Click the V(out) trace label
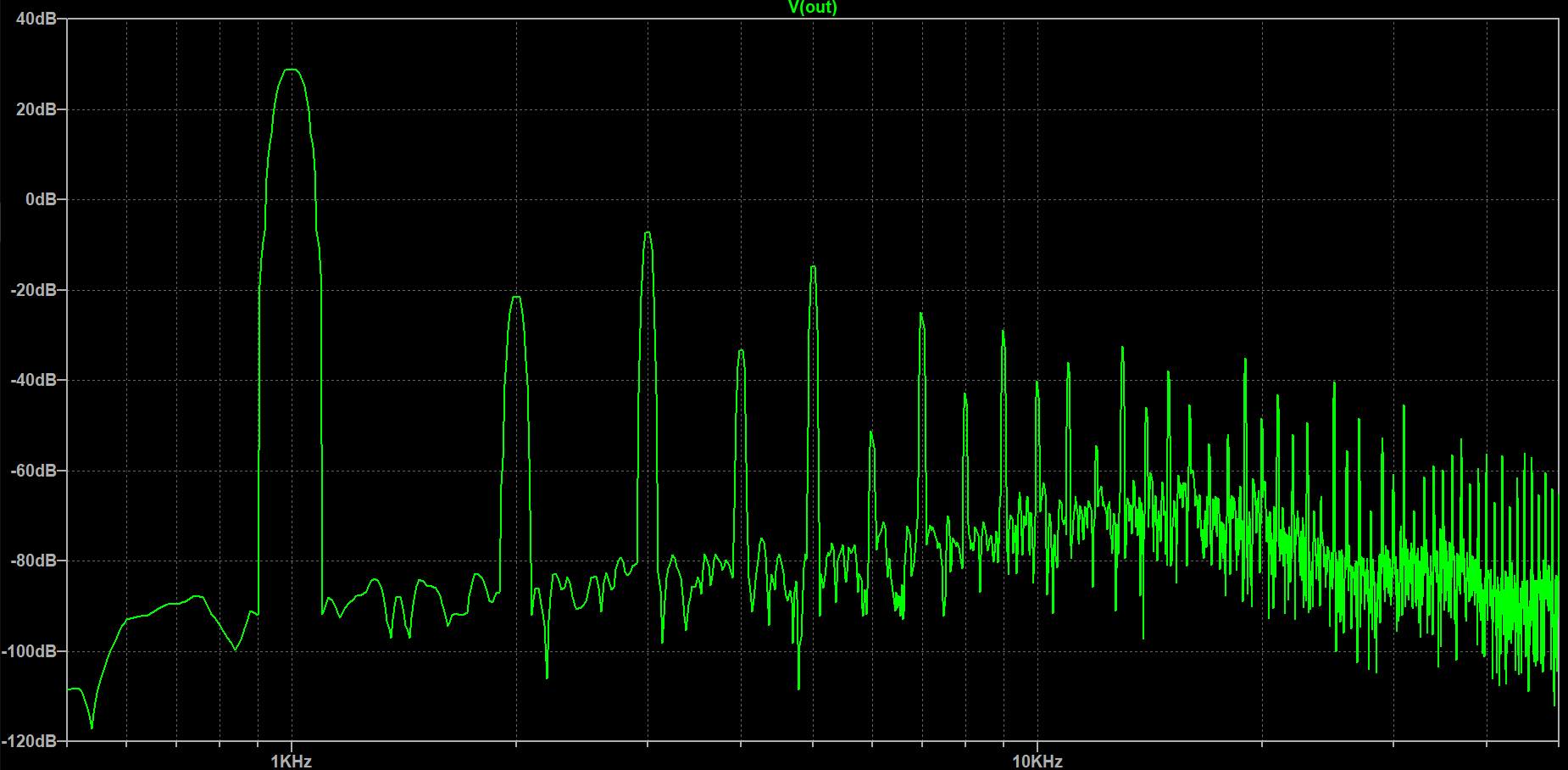The height and width of the screenshot is (770, 1568). (812, 8)
